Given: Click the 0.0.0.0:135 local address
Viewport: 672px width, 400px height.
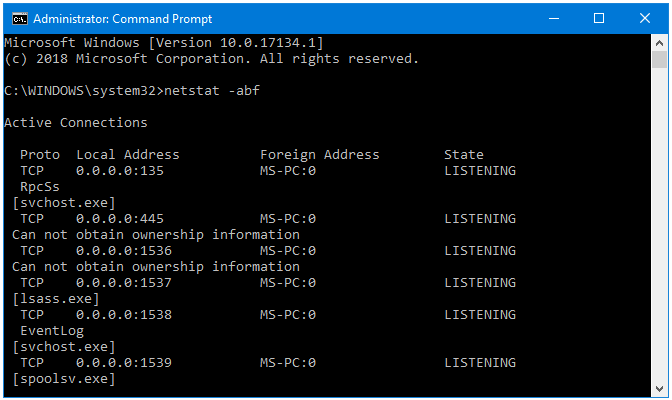Looking at the screenshot, I should pos(120,171).
